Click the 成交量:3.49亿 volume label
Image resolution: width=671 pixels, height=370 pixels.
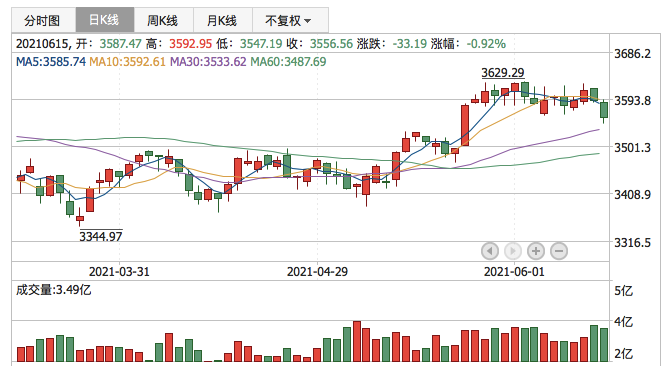coord(53,290)
